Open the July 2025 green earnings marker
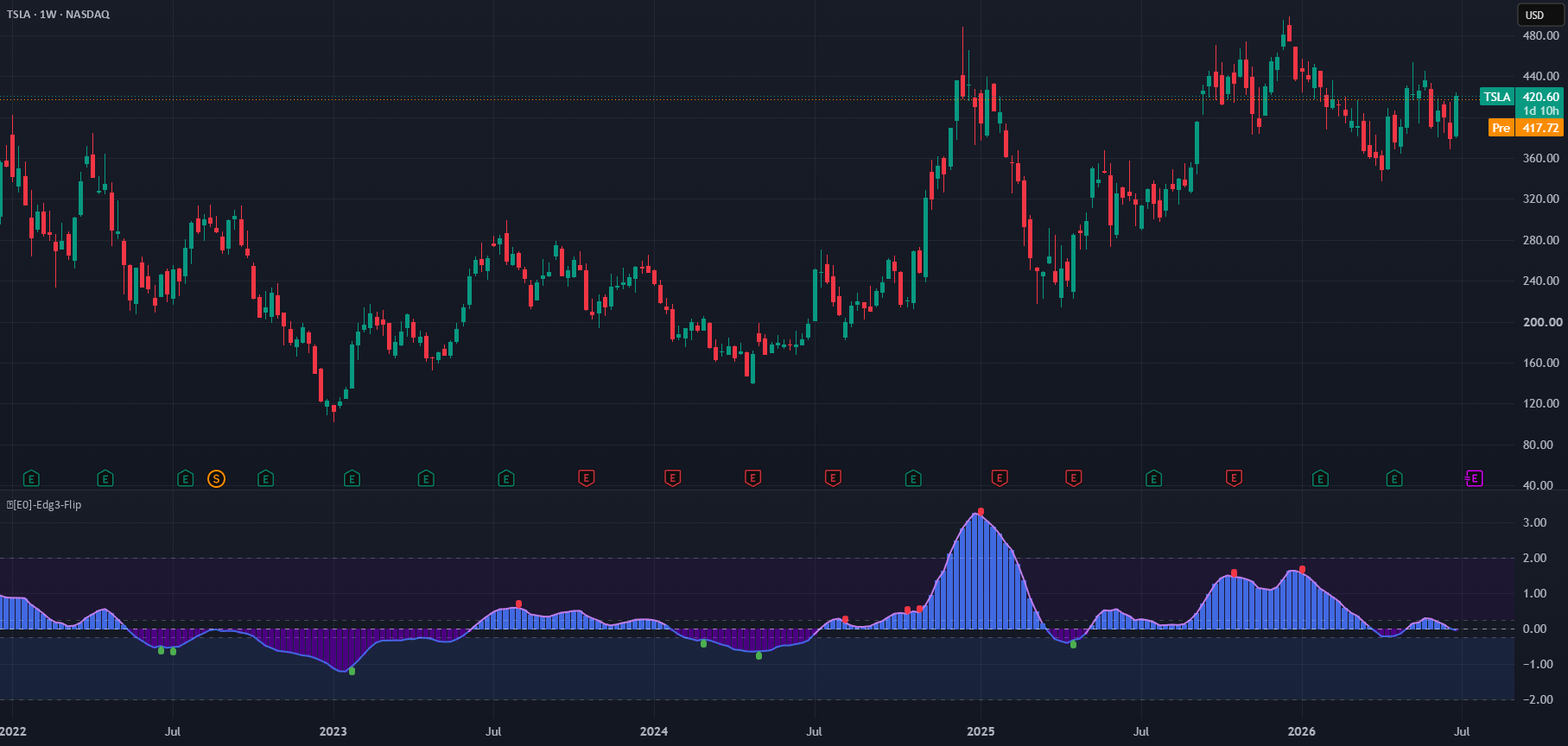Image resolution: width=1568 pixels, height=746 pixels. [1154, 478]
